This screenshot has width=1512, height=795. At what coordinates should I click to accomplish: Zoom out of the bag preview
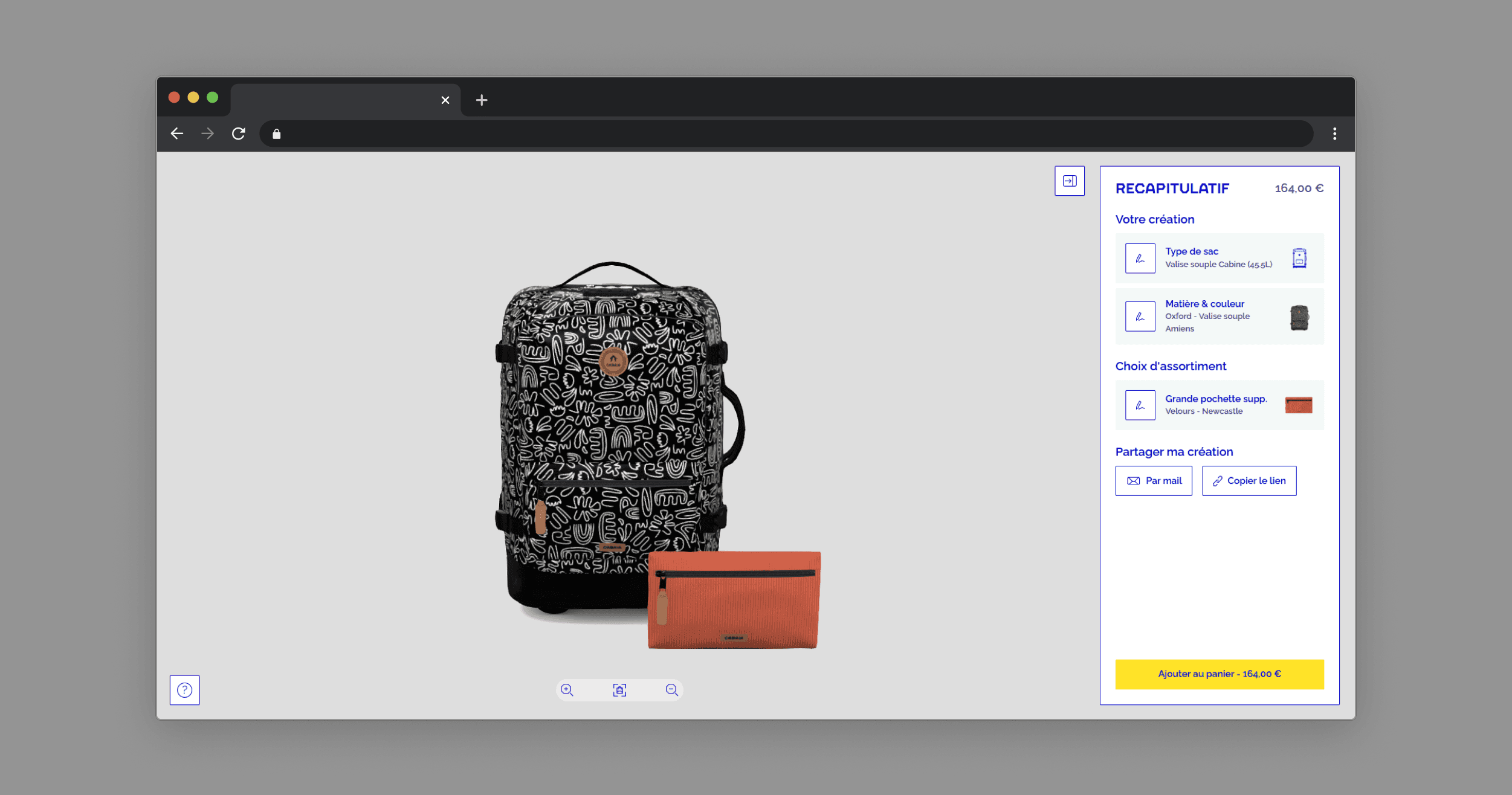click(x=671, y=690)
